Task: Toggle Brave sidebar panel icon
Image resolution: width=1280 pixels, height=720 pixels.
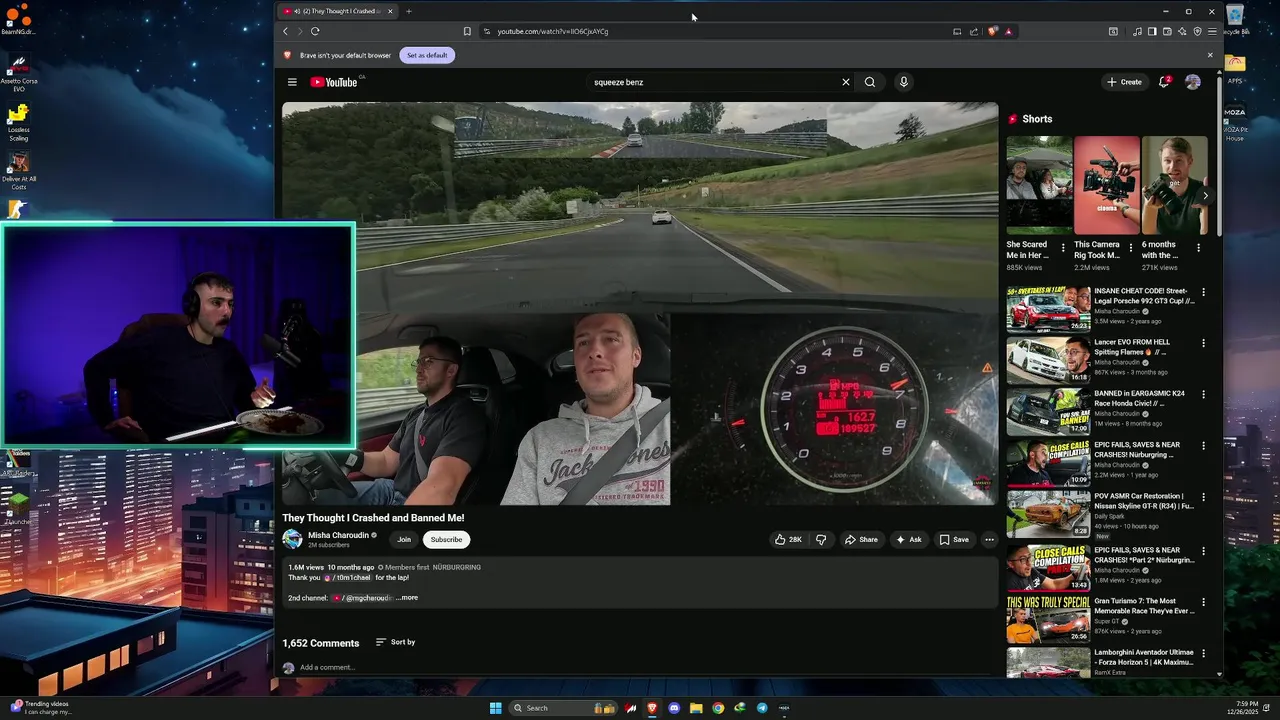Action: [1152, 31]
